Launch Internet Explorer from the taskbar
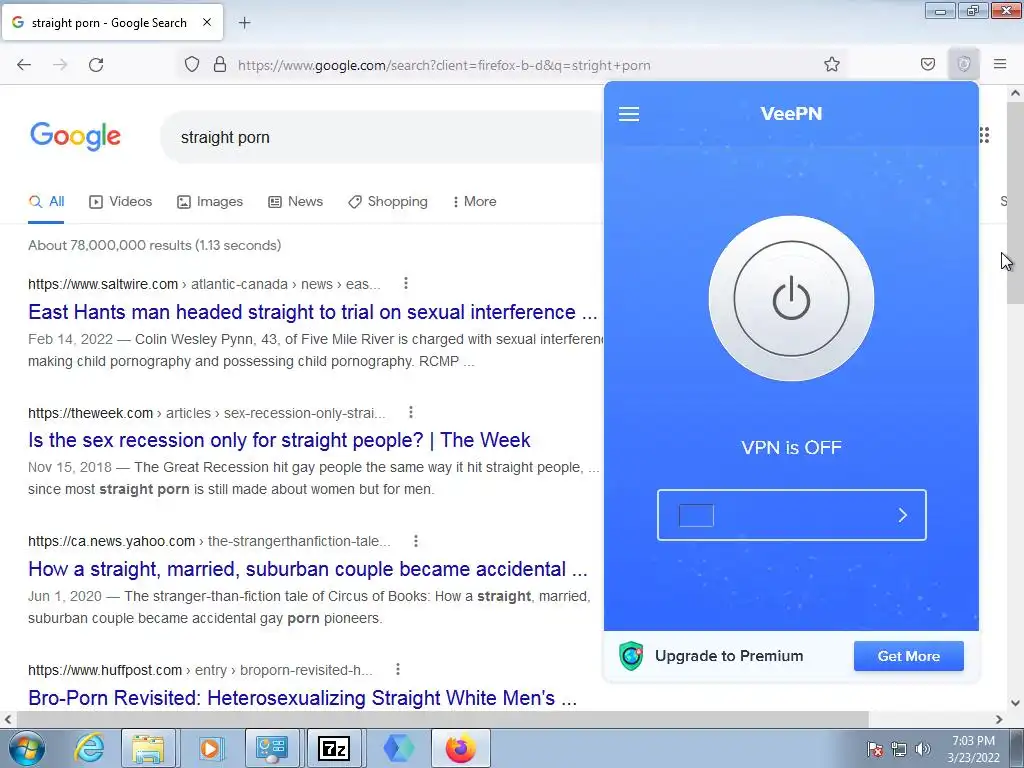Image resolution: width=1024 pixels, height=768 pixels. (x=88, y=748)
